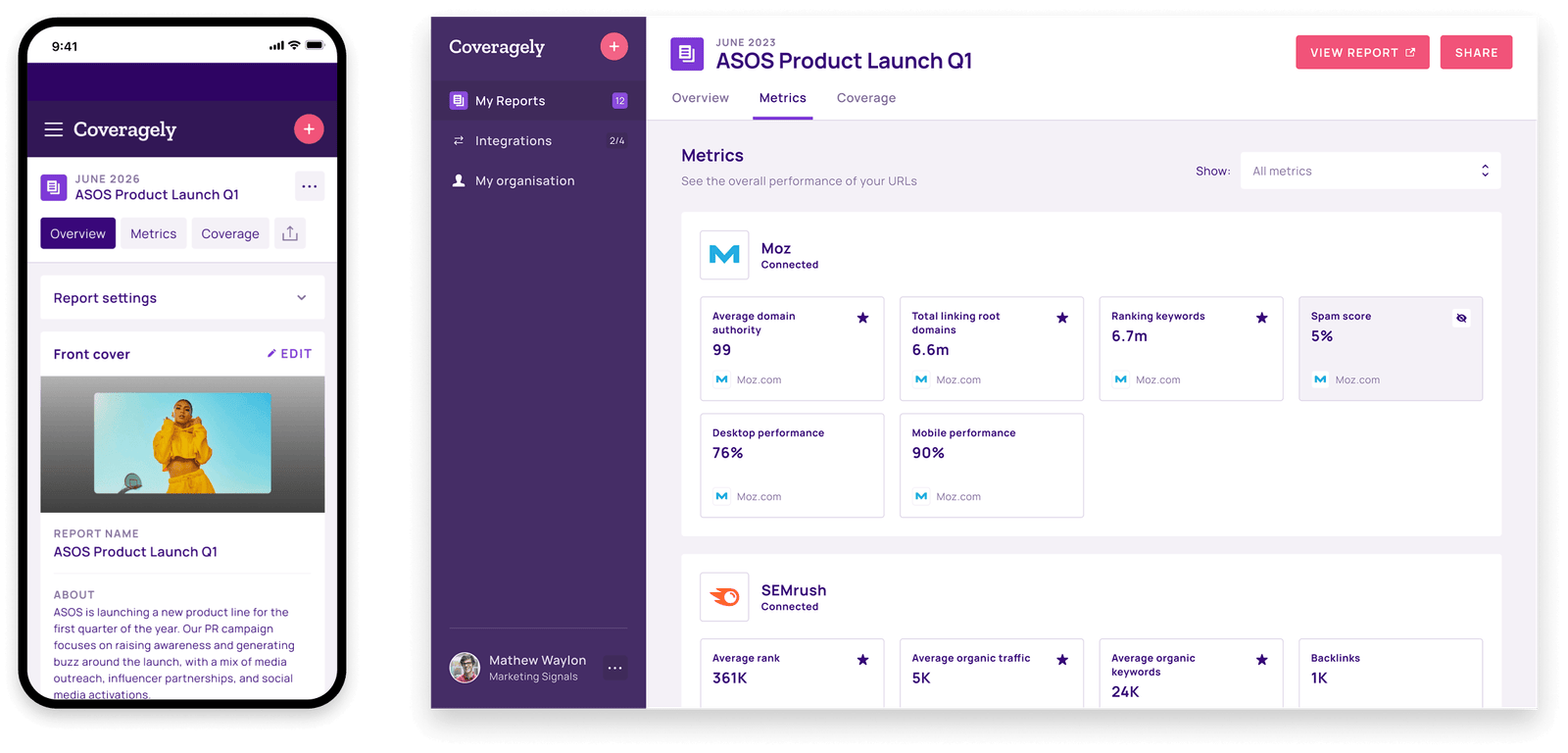Tap the Coveragely logo on phone
The image size is (1568, 753).
tap(124, 129)
